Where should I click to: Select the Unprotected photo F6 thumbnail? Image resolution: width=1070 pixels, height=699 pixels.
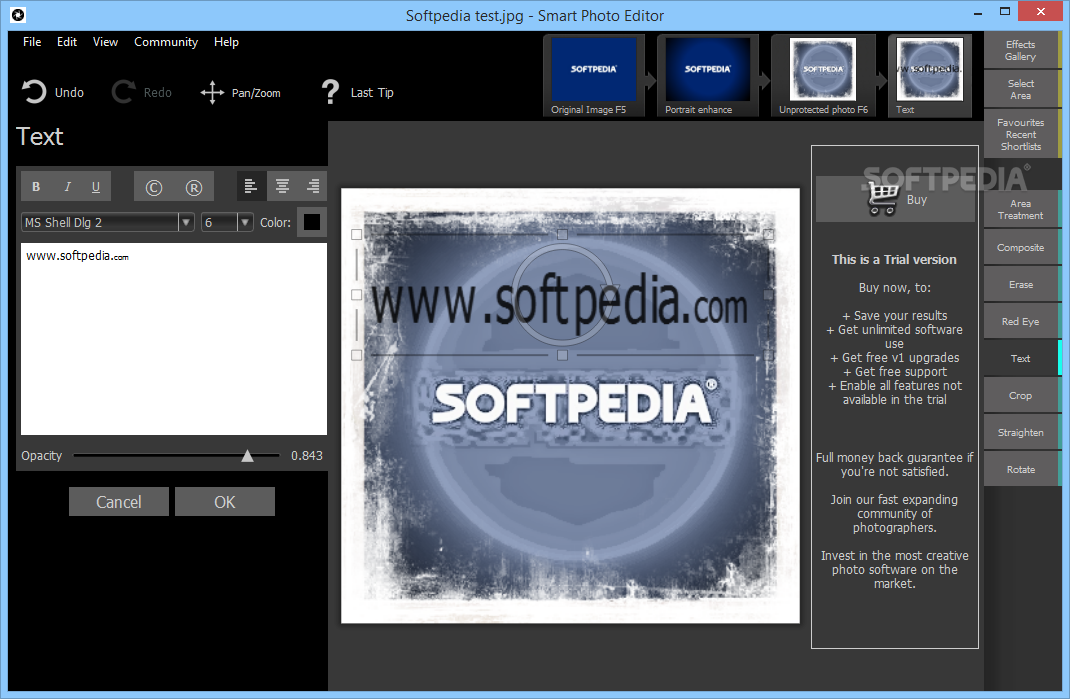click(823, 76)
